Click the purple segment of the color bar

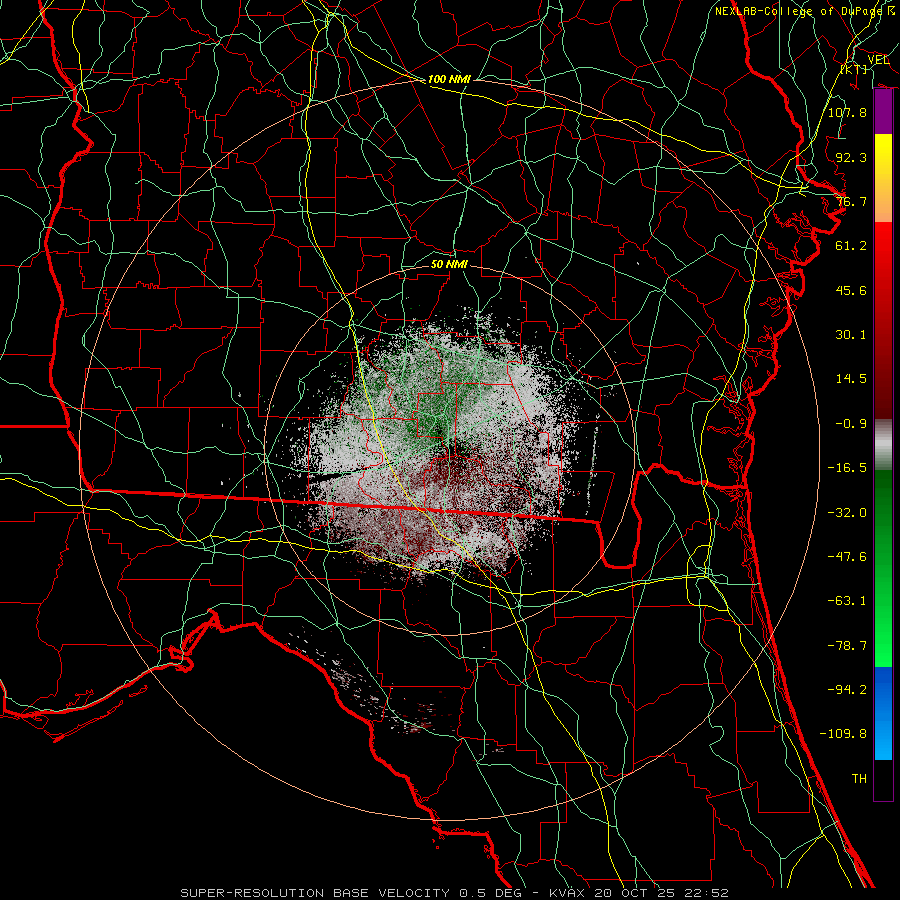tap(883, 112)
